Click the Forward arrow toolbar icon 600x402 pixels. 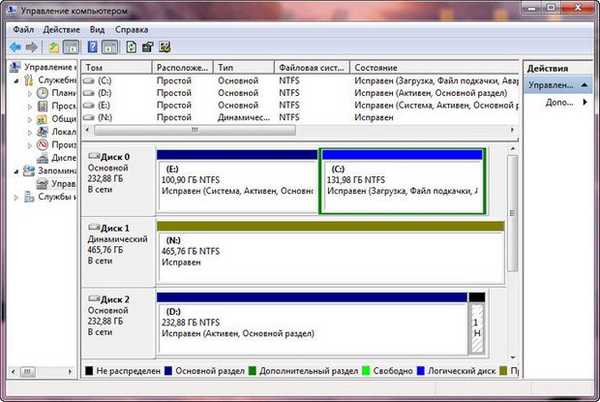[32, 47]
